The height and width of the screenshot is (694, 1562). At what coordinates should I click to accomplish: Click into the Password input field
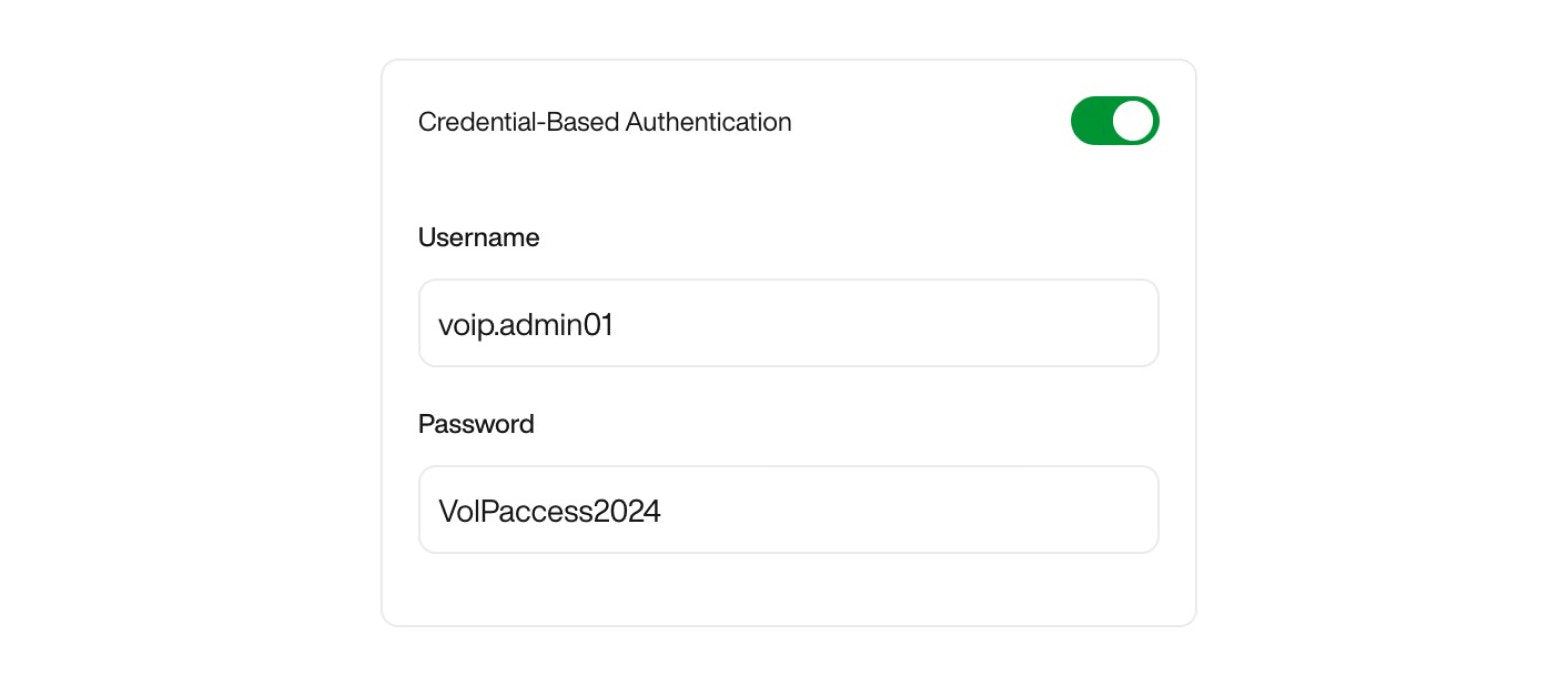point(788,510)
